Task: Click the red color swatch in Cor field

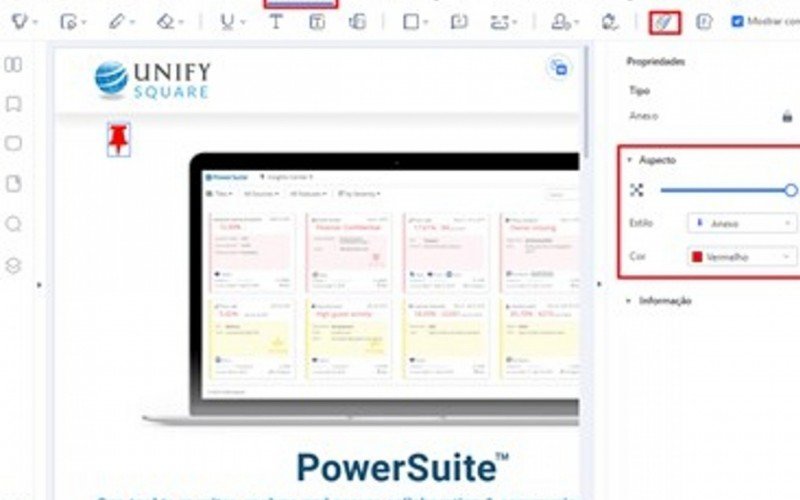Action: pos(697,257)
